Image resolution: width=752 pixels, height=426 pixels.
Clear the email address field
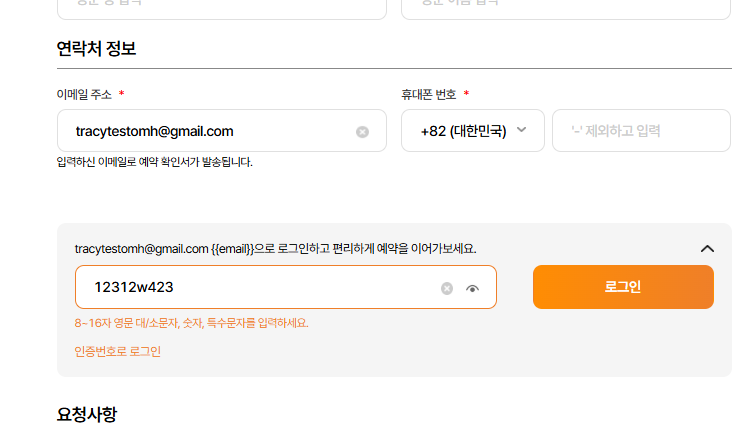tap(362, 131)
